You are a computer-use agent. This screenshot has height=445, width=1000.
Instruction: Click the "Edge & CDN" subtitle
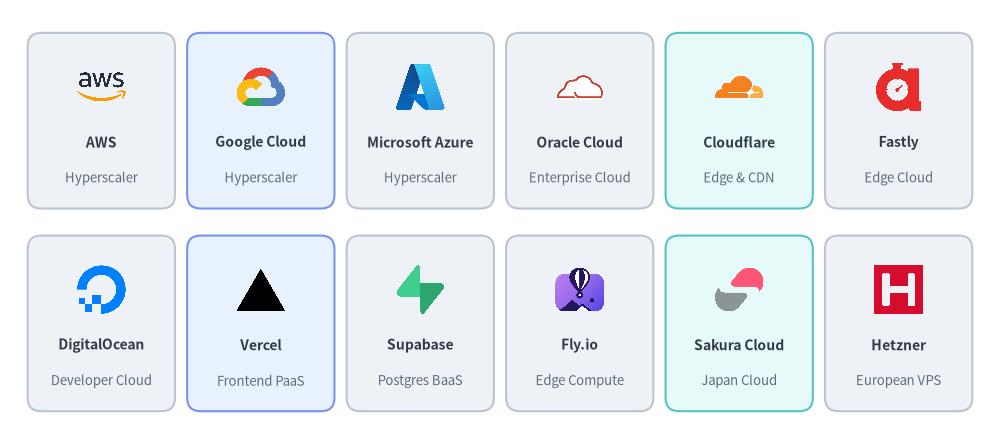tap(739, 177)
